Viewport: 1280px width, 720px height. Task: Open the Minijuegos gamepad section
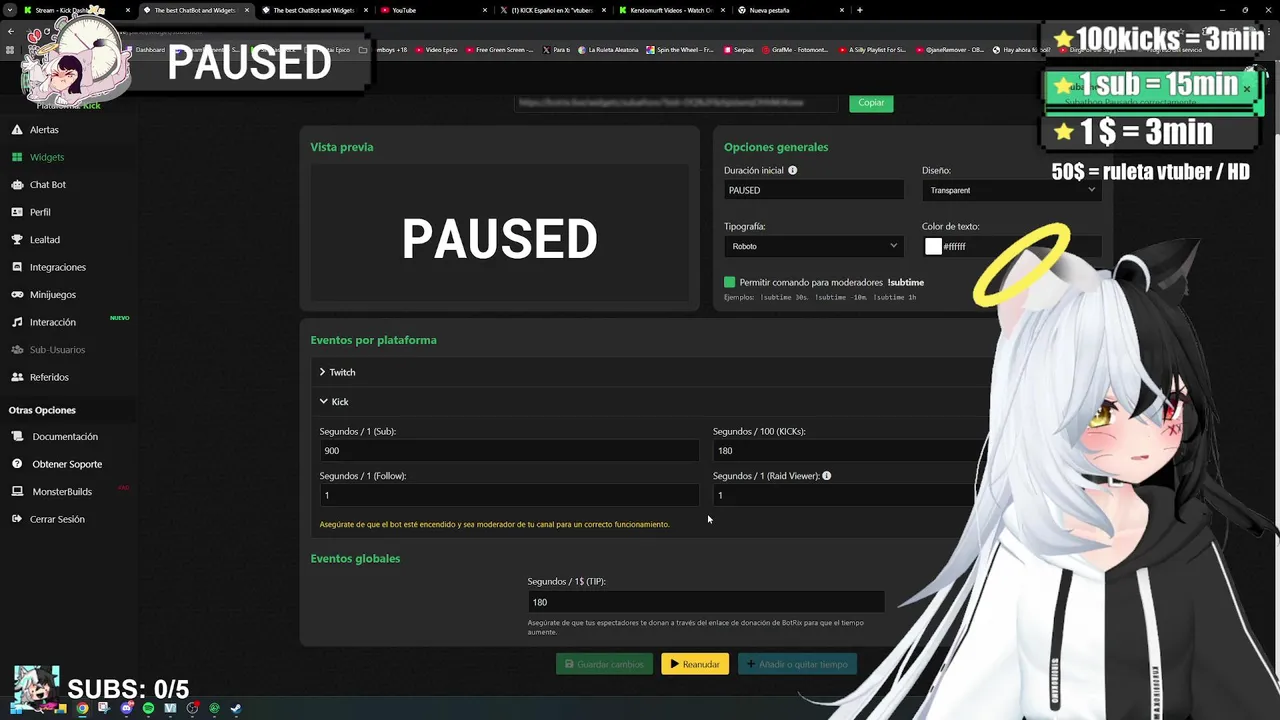click(52, 295)
